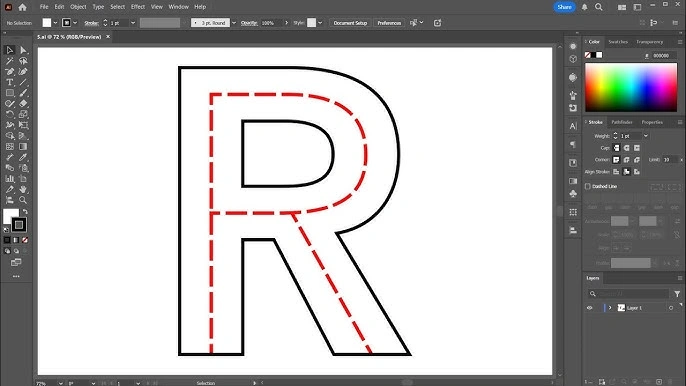
Task: Select the Hand tool
Action: click(23, 189)
